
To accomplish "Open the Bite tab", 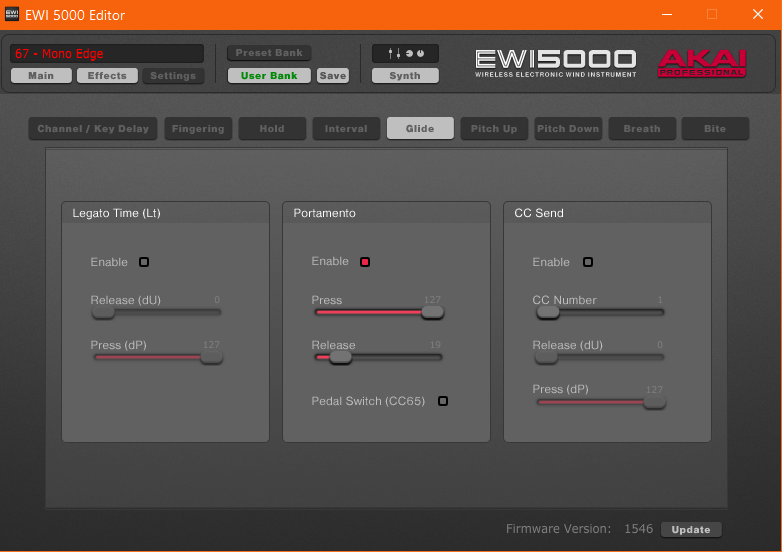I will point(715,129).
